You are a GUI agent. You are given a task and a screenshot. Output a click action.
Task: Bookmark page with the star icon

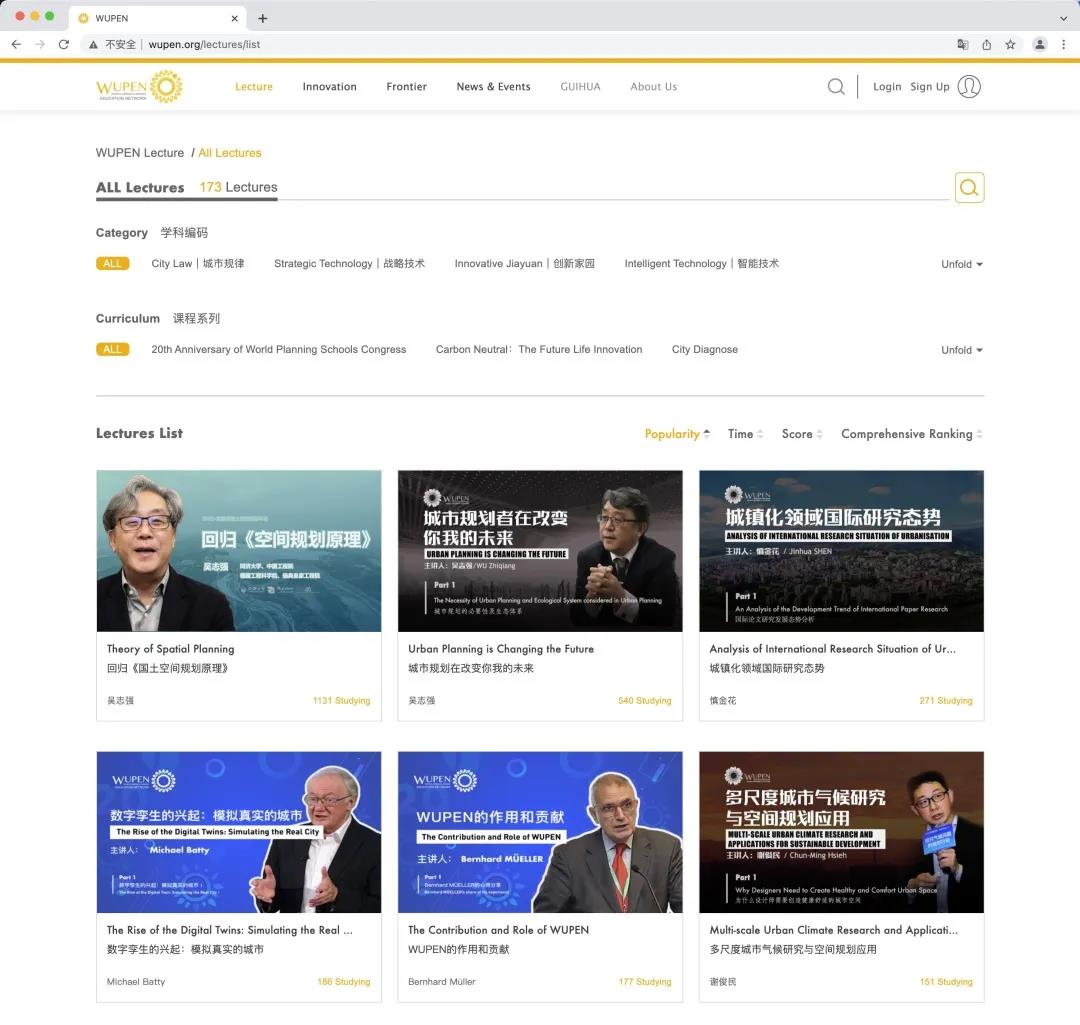[x=1010, y=45]
